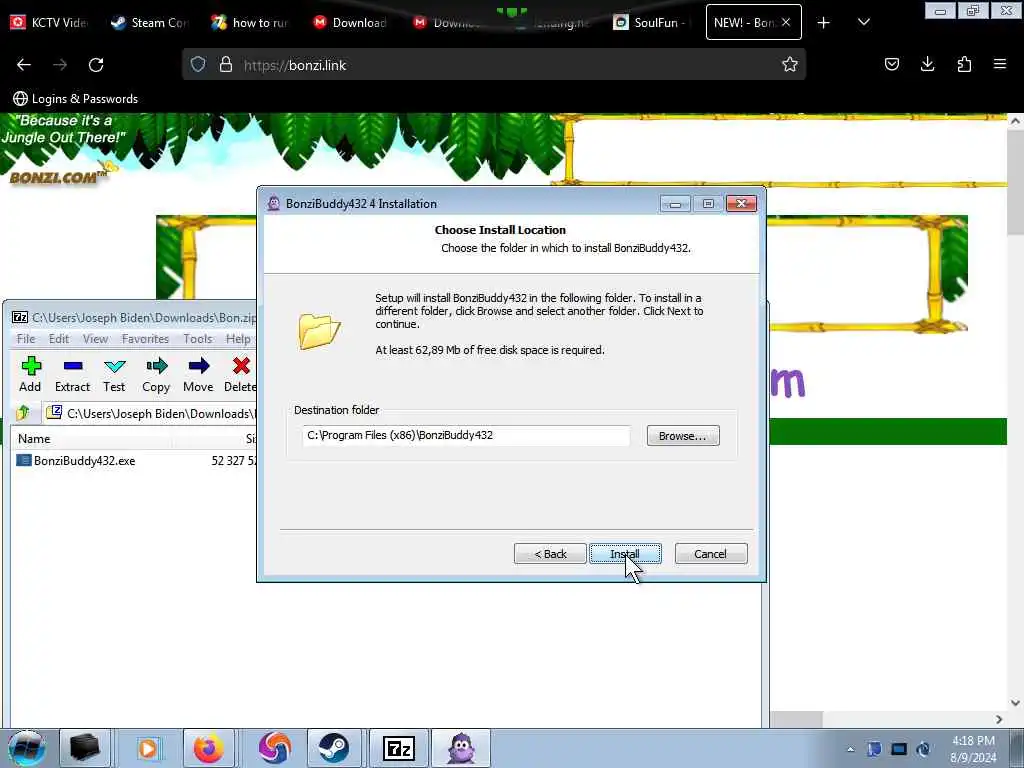
Task: Click the page's horizontal scrollbar right arrow
Action: pyautogui.click(x=999, y=719)
